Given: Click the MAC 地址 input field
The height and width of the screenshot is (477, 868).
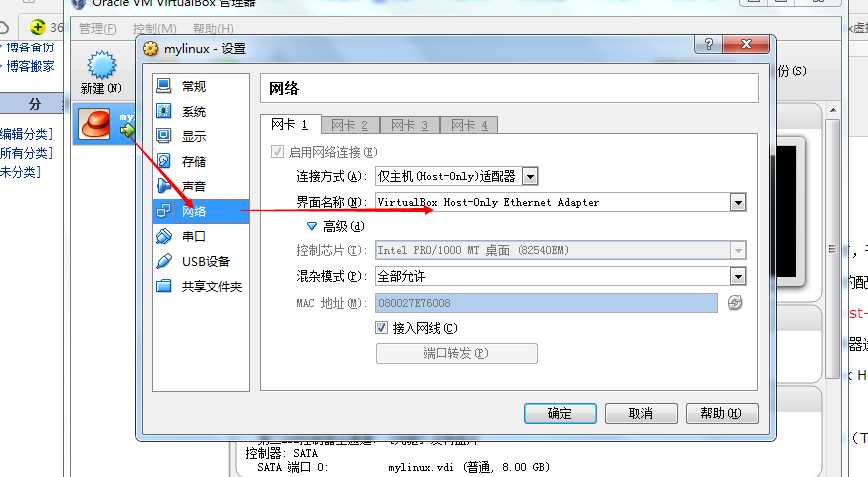Looking at the screenshot, I should tap(546, 303).
